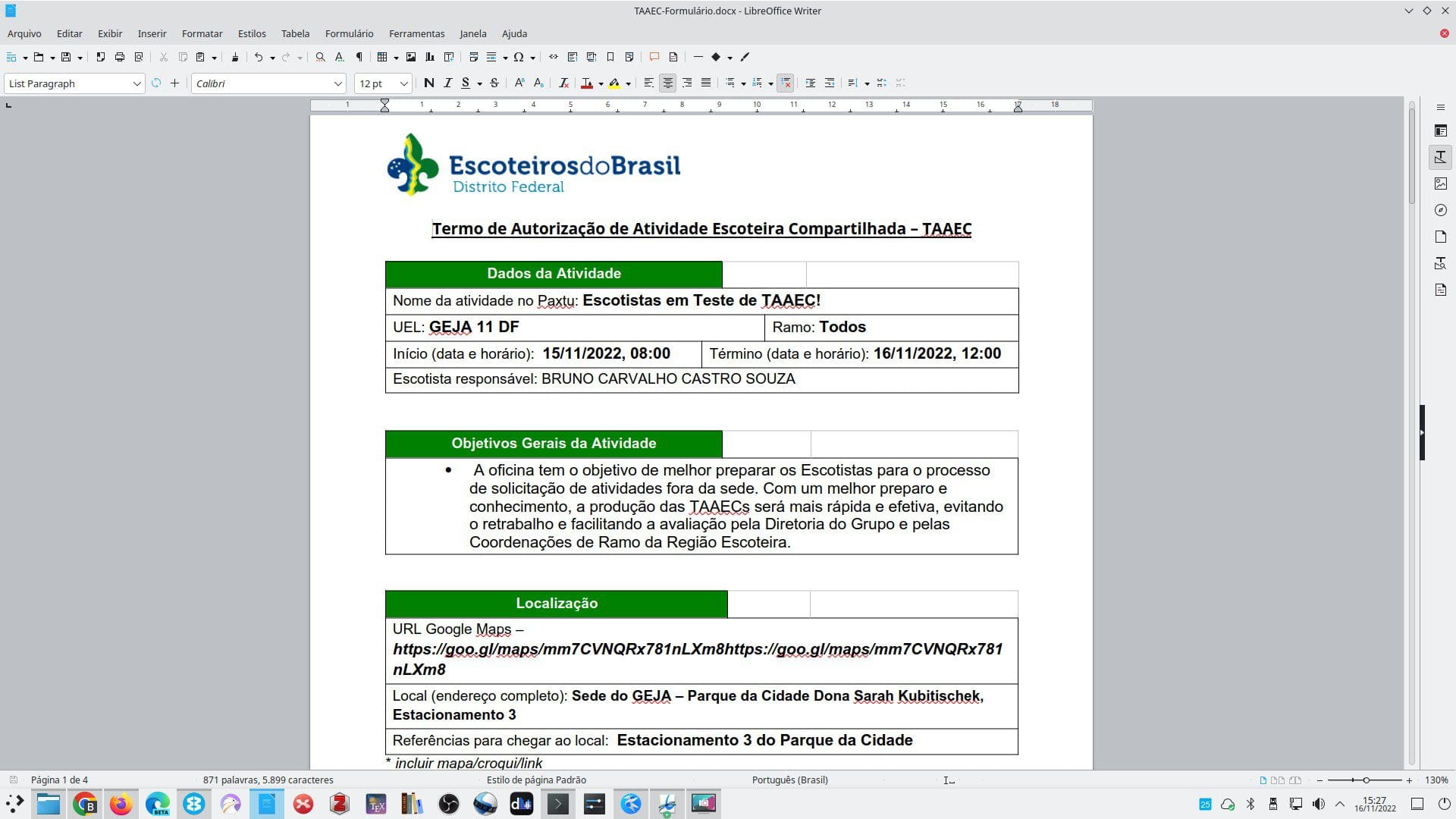Toggle italic formatting
Screen dimensions: 1456x819
pyautogui.click(x=447, y=83)
